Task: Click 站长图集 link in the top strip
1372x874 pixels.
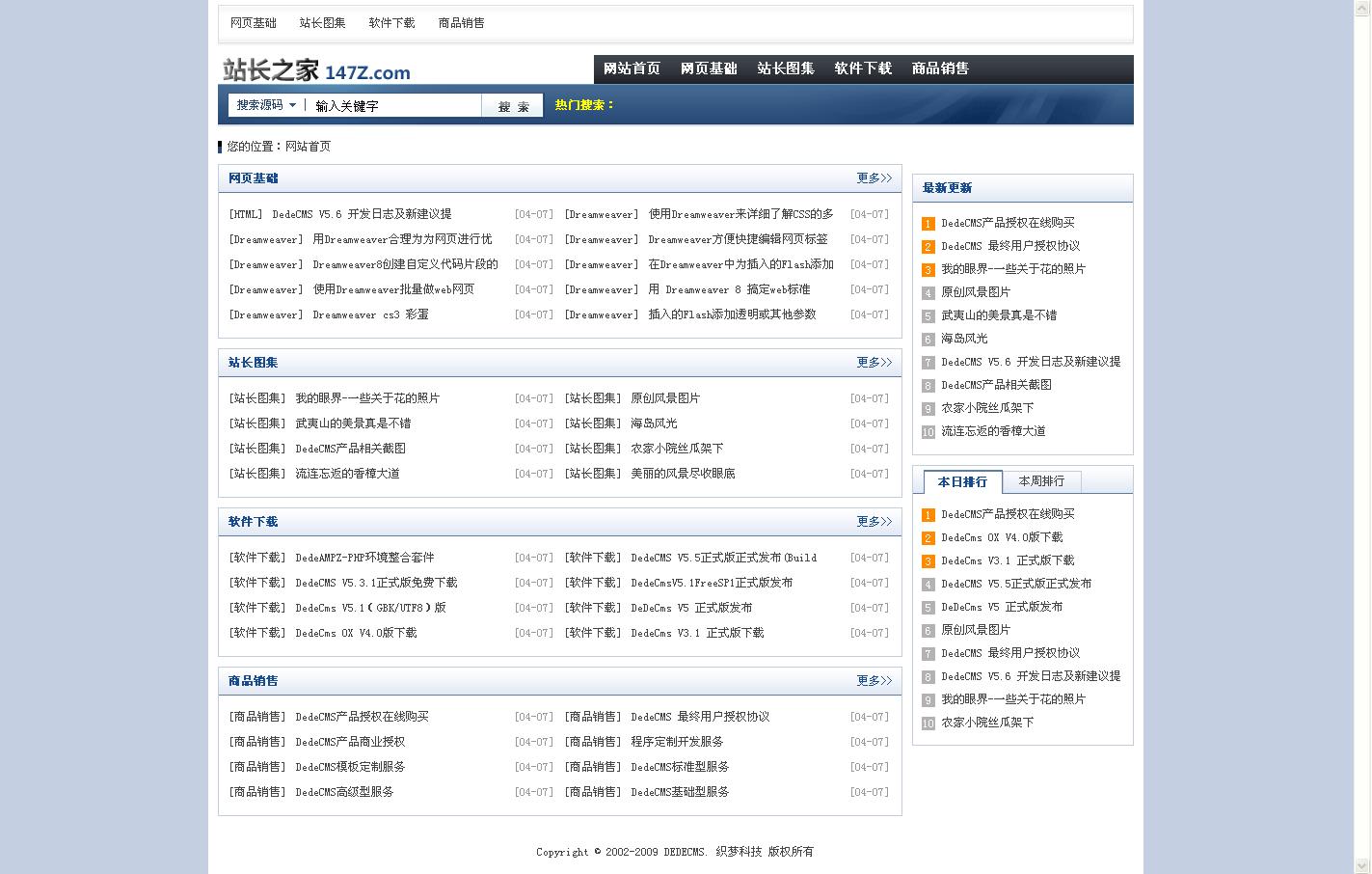Action: click(x=323, y=23)
